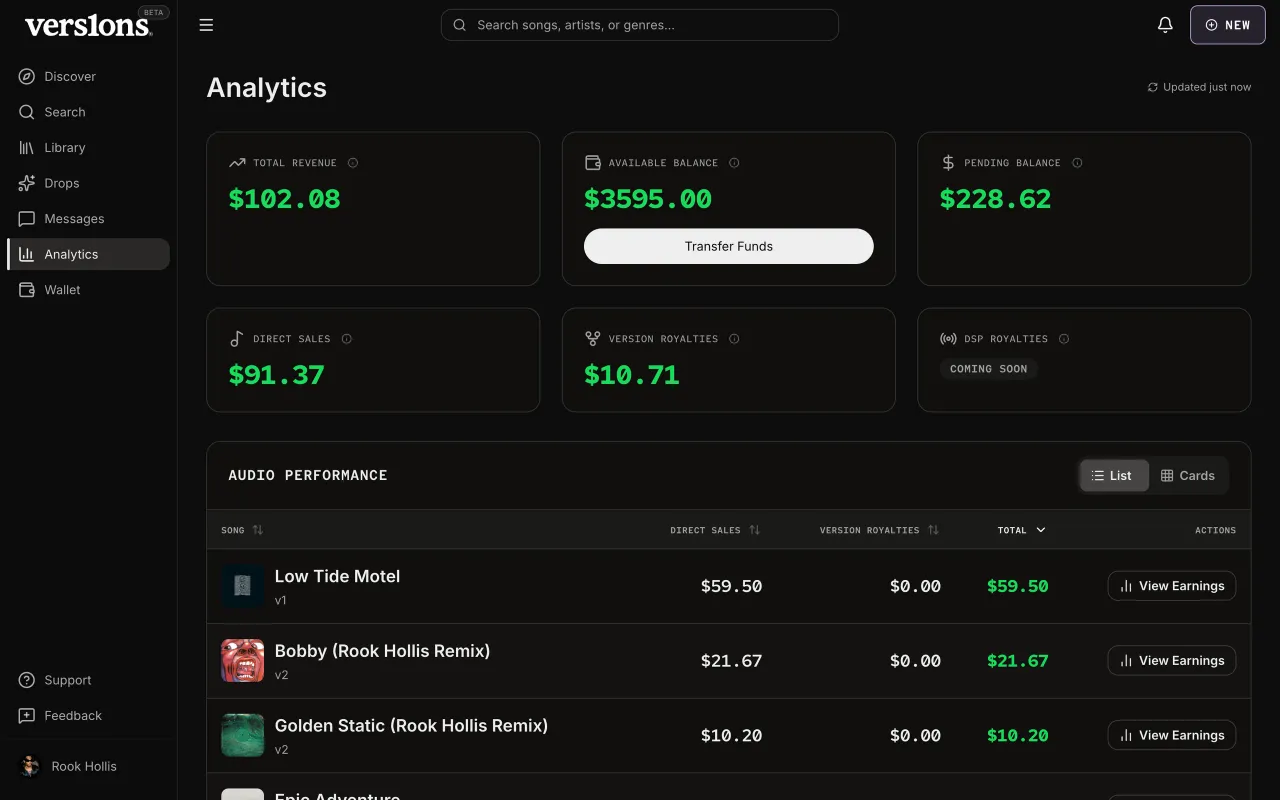Sort the table by the Direct Sales column
This screenshot has height=800, width=1280.
(x=715, y=530)
